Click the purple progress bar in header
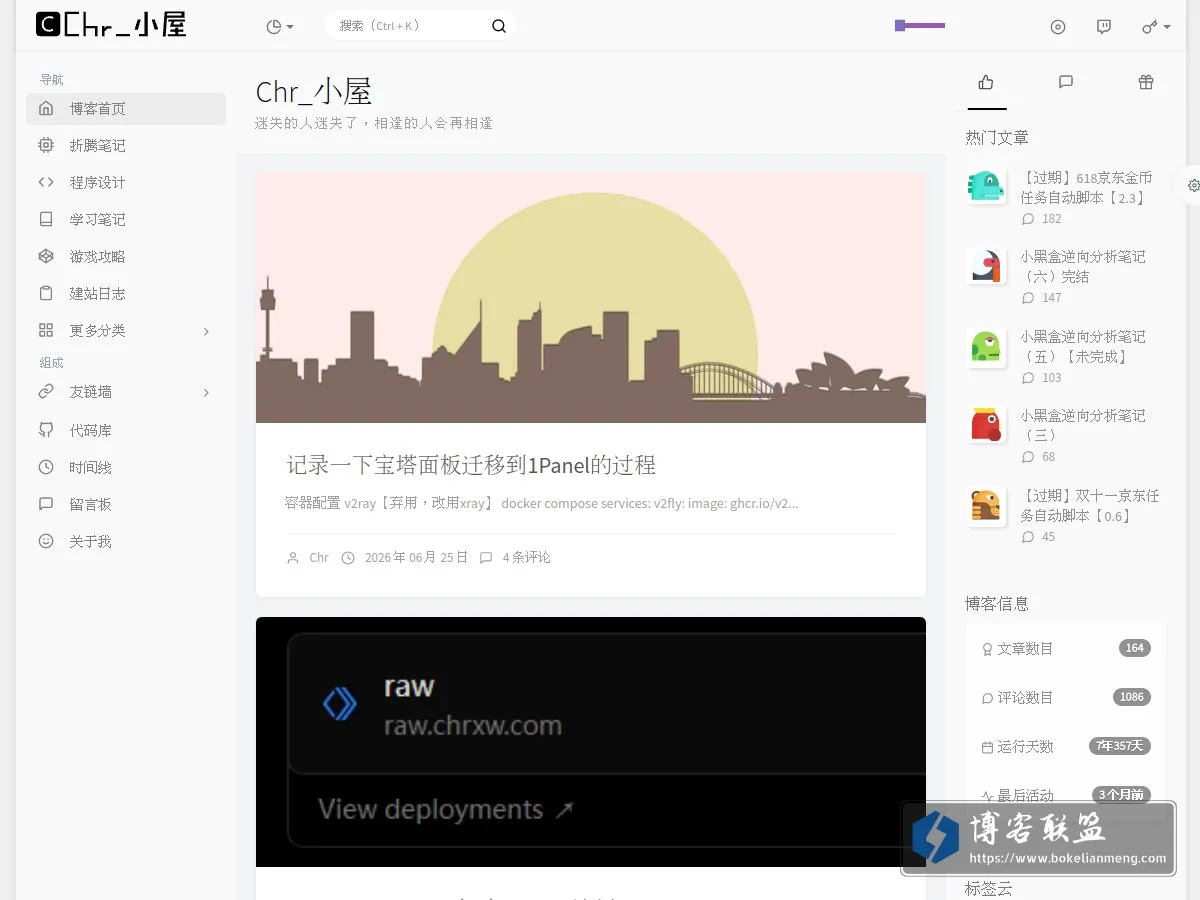This screenshot has height=900, width=1200. [920, 25]
